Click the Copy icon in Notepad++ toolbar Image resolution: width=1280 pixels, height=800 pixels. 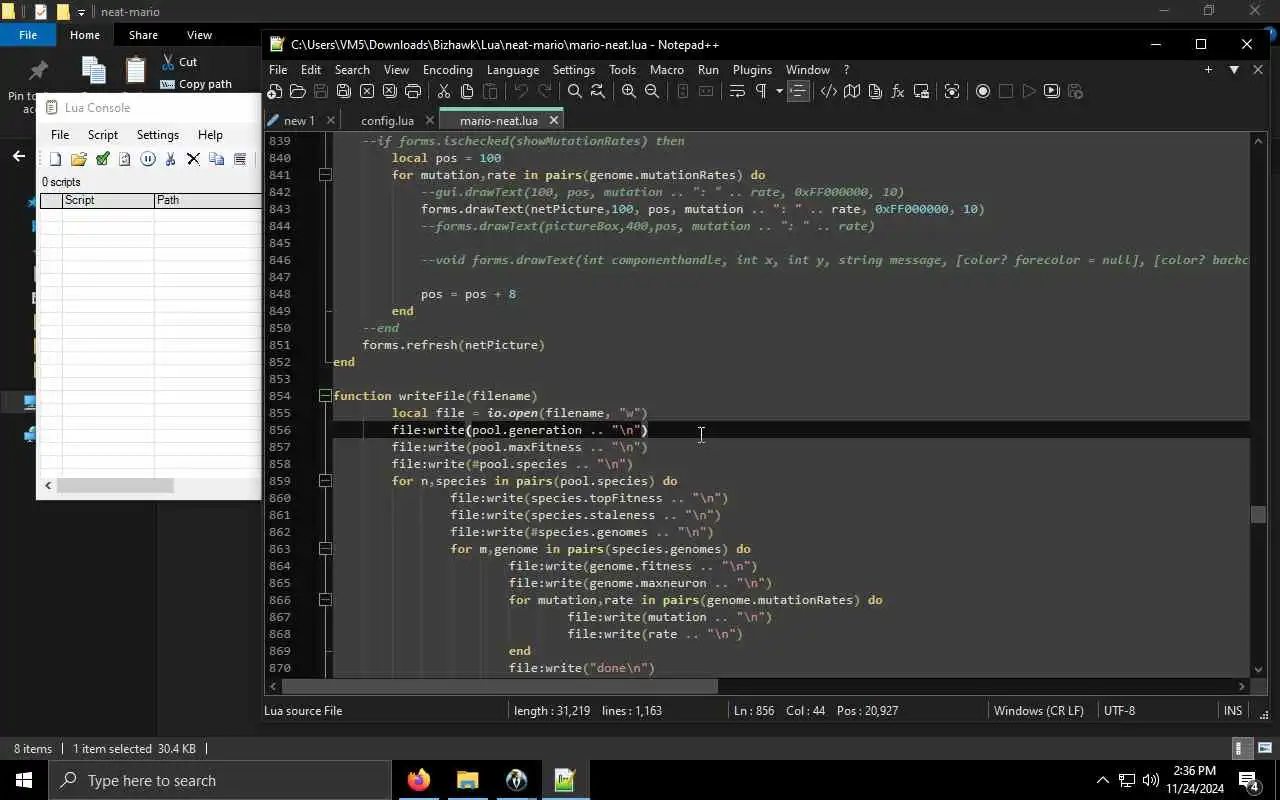pos(466,91)
